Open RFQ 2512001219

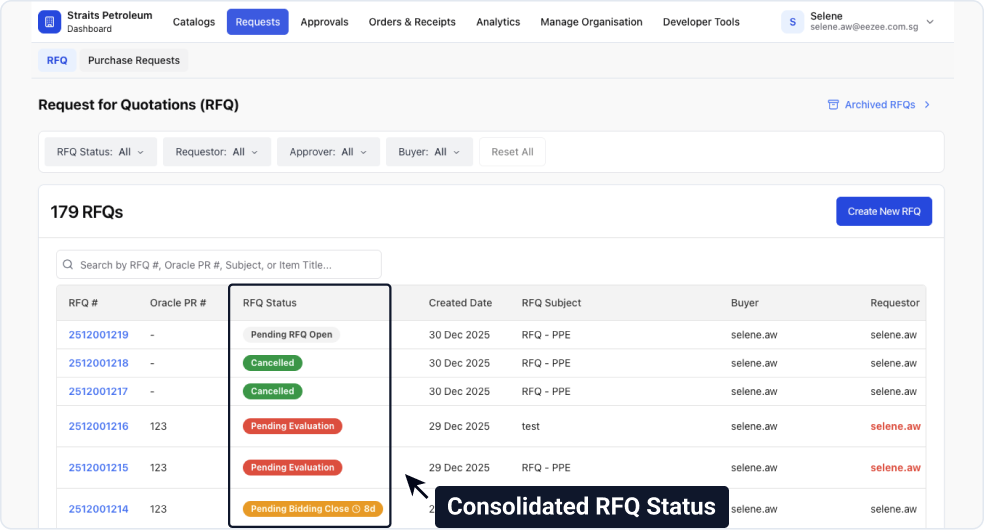coord(99,335)
